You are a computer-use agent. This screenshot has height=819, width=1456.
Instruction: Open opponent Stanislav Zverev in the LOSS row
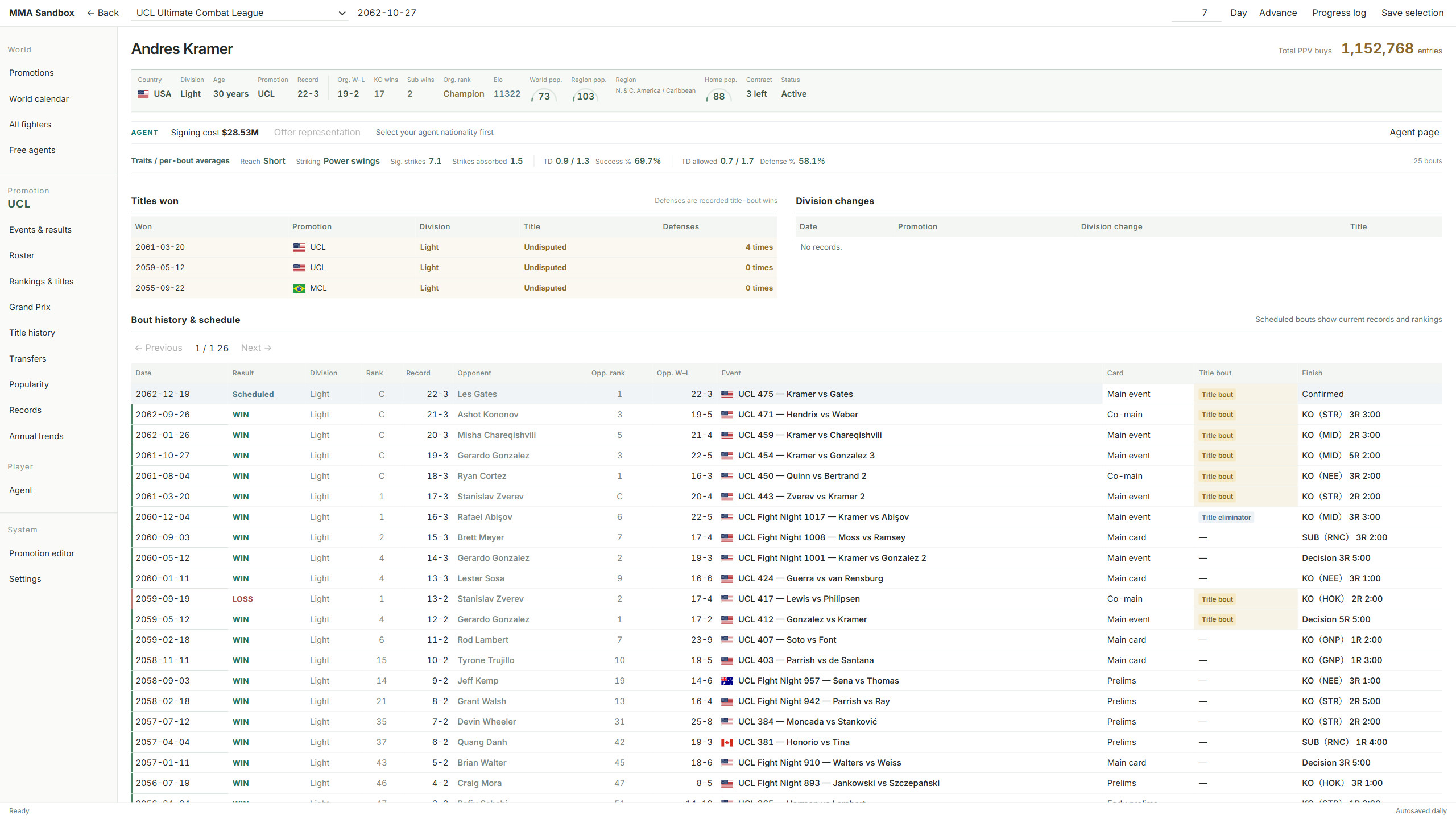click(x=490, y=599)
